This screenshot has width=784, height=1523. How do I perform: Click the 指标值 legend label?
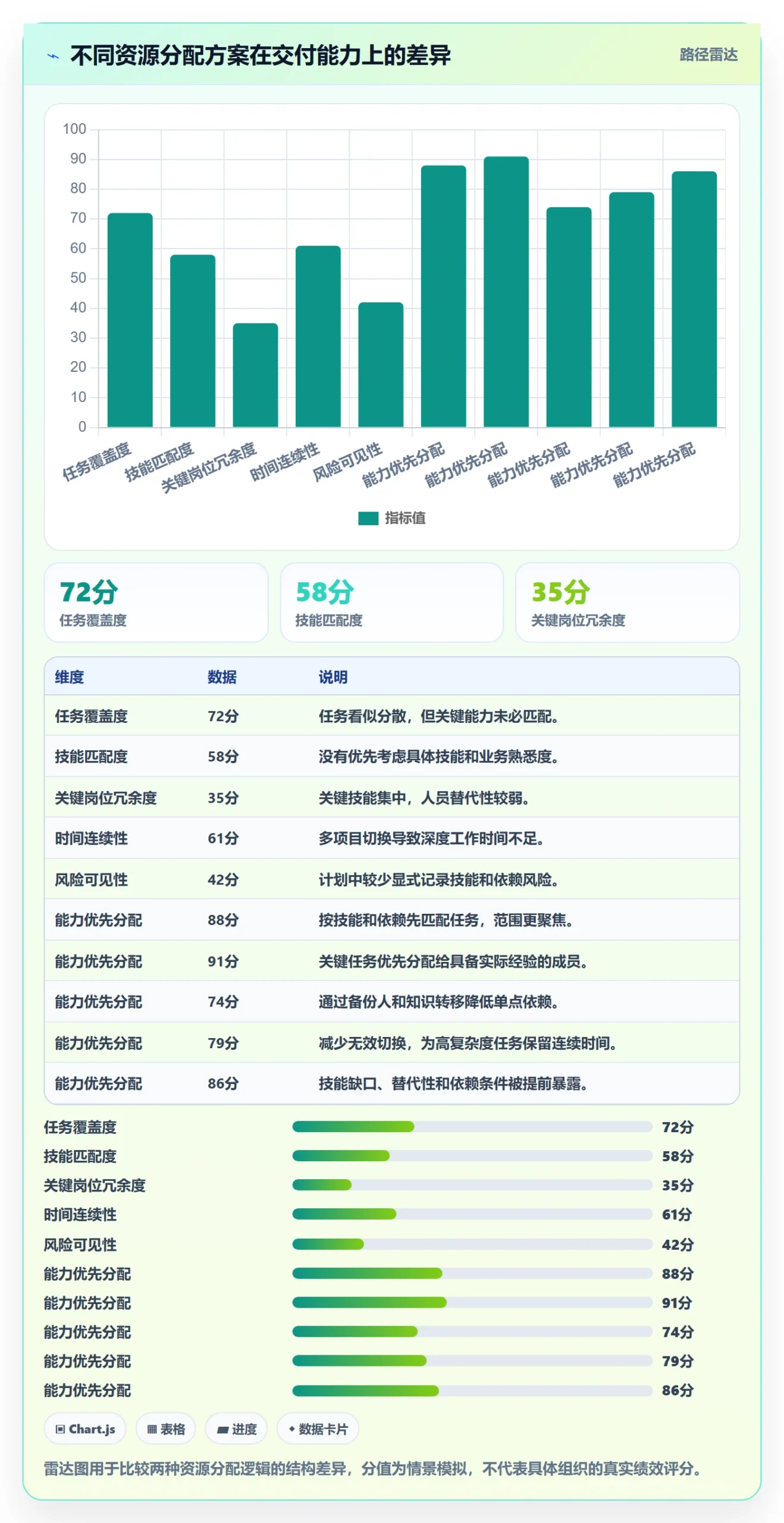pos(405,518)
